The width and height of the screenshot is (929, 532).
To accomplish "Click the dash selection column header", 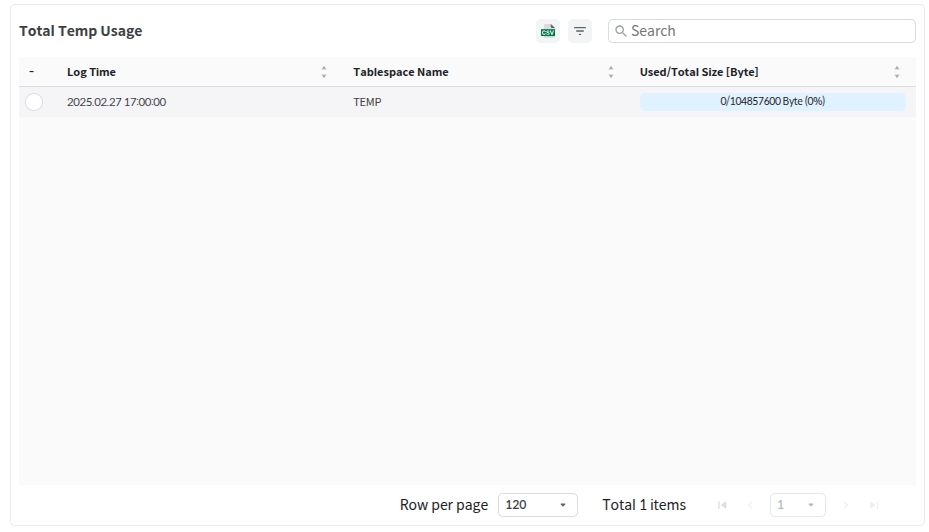I will pos(32,72).
